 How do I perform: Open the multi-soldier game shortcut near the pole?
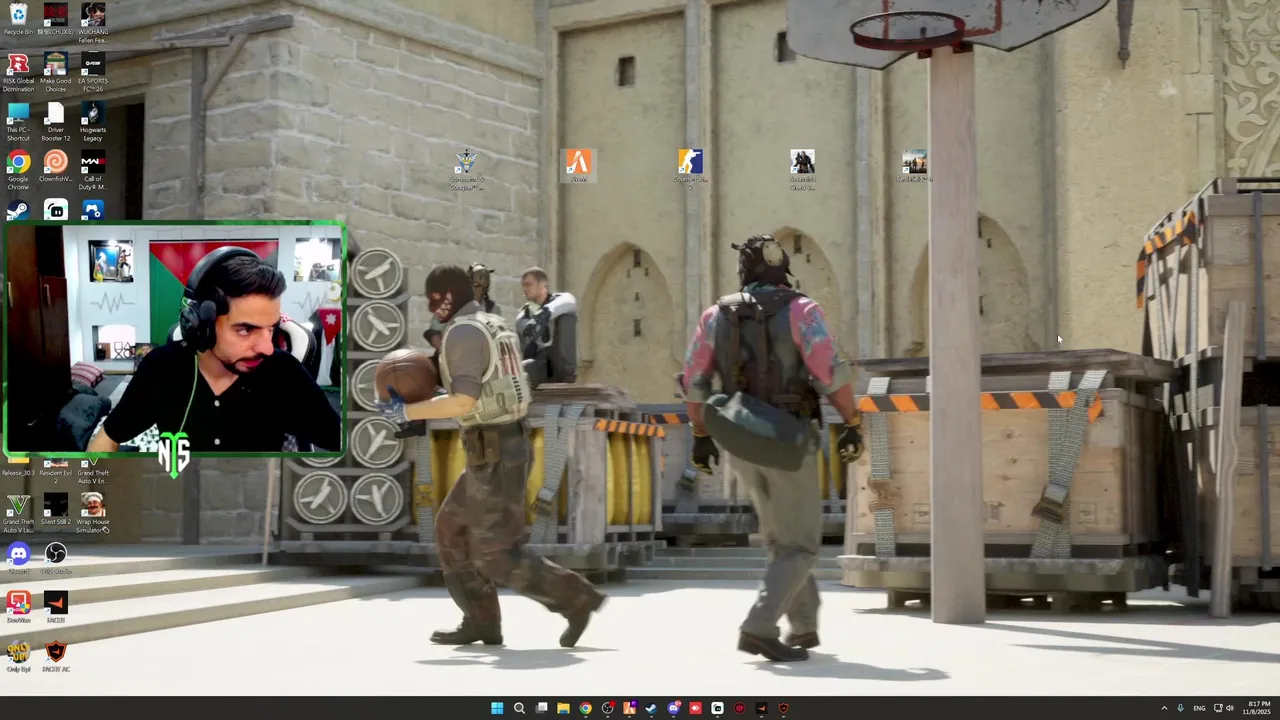click(914, 165)
